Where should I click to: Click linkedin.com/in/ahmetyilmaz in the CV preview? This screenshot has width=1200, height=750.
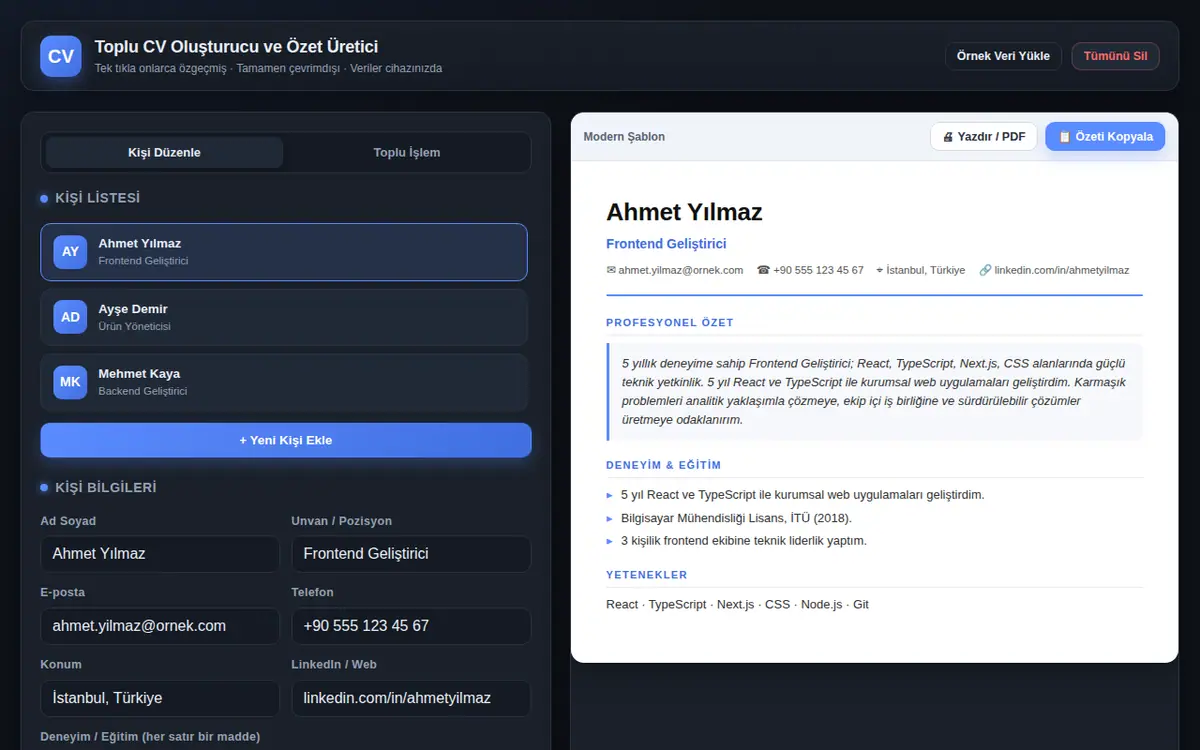[x=1061, y=270]
